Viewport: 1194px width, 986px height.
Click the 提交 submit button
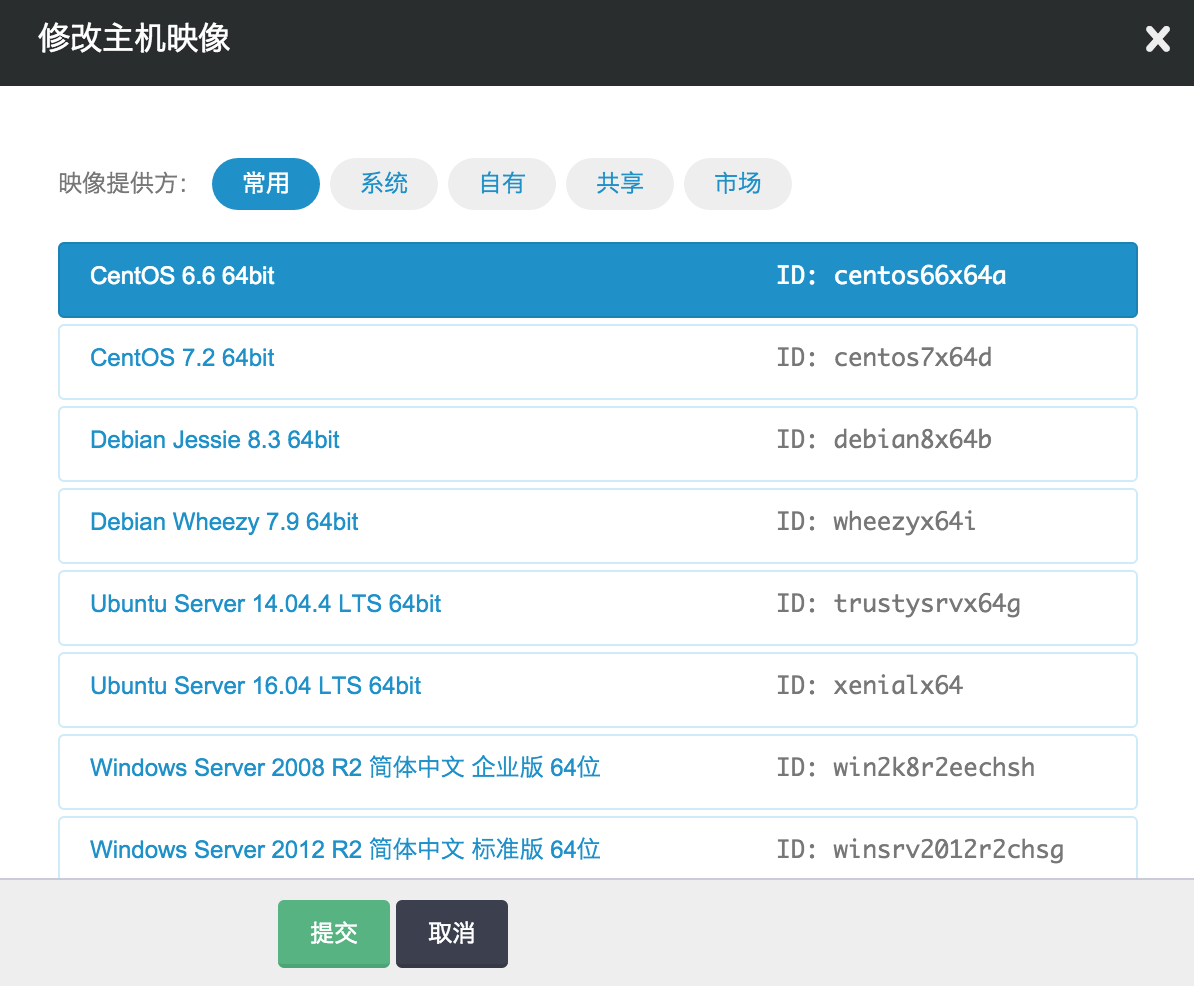click(334, 933)
